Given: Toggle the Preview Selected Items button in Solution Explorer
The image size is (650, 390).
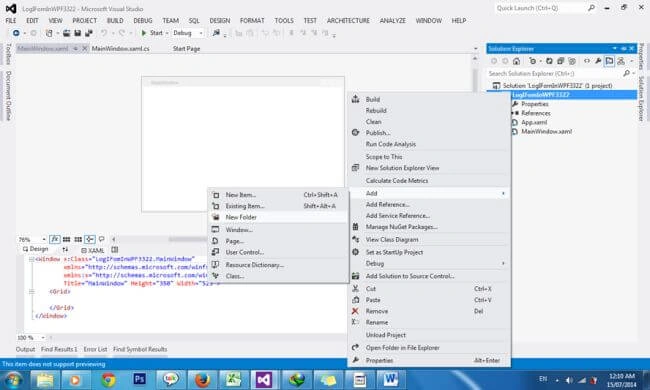Looking at the screenshot, I should pyautogui.click(x=609, y=61).
